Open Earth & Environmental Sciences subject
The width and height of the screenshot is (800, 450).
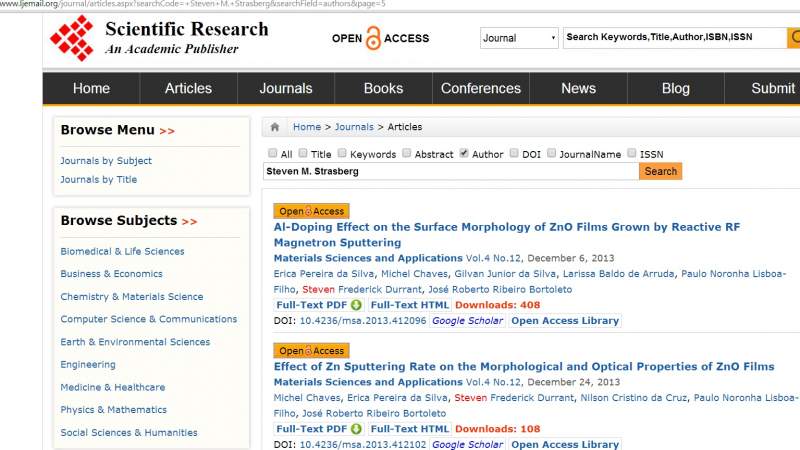tap(135, 342)
